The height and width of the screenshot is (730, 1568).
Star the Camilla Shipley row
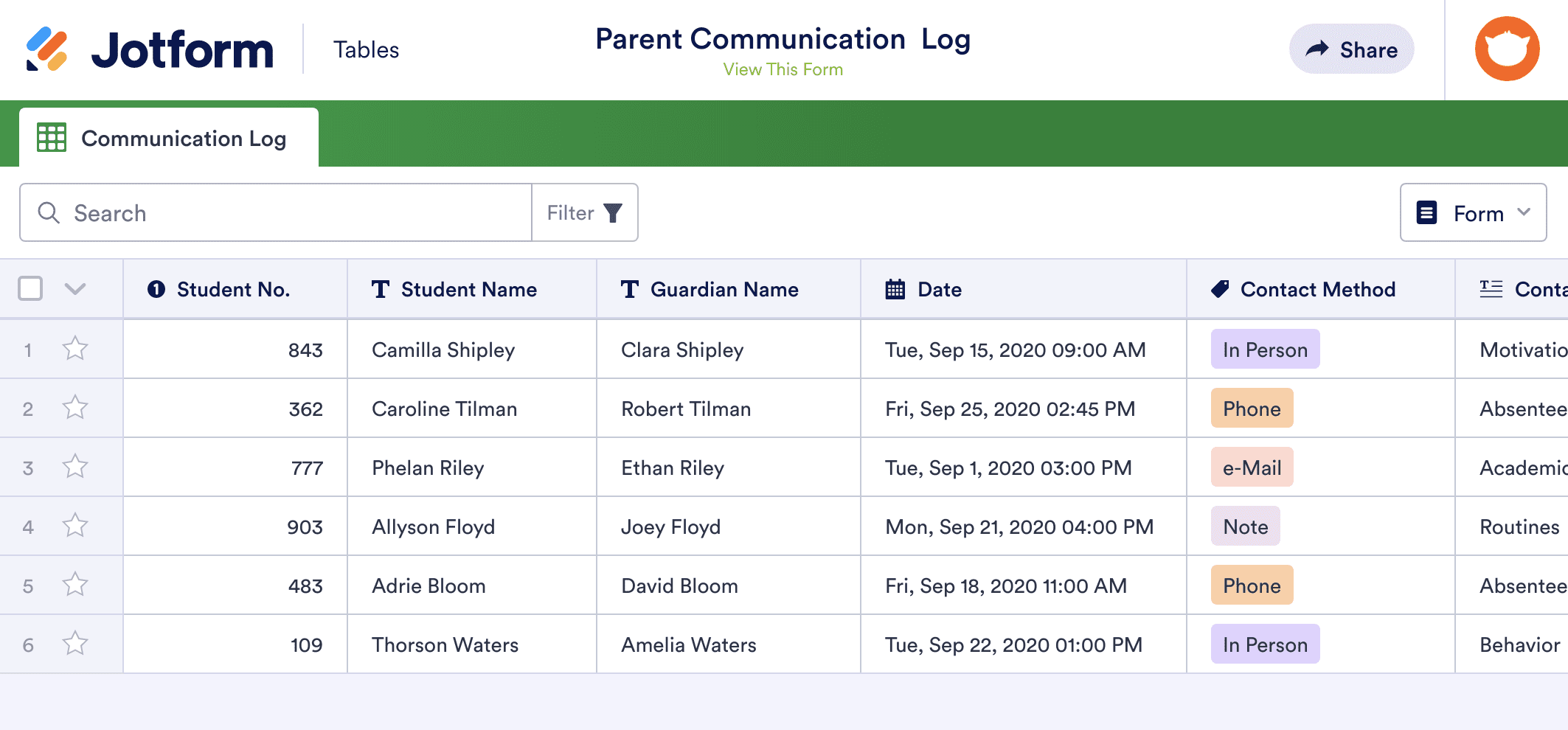[75, 349]
